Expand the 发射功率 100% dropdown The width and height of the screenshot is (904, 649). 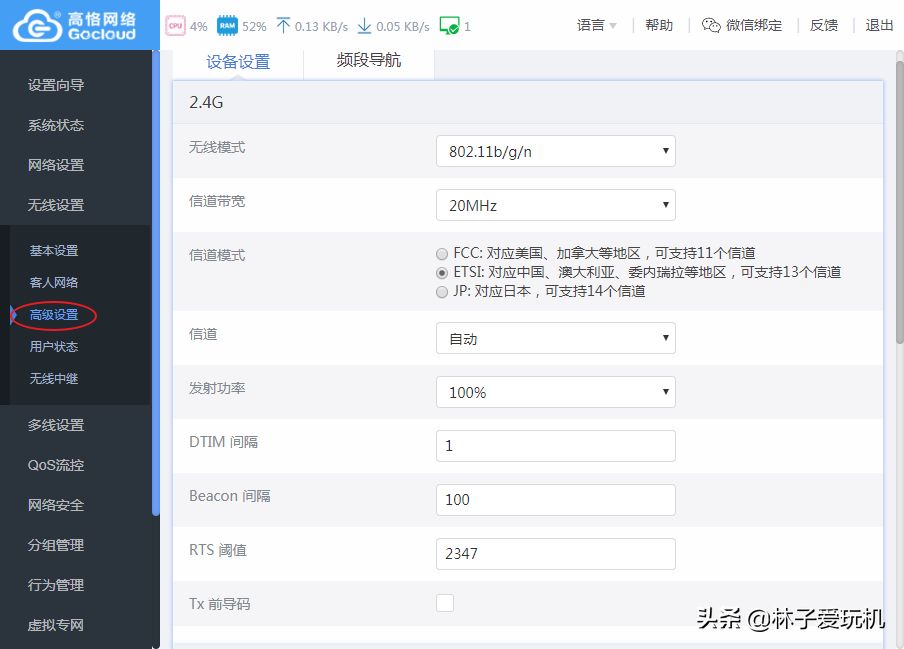555,393
